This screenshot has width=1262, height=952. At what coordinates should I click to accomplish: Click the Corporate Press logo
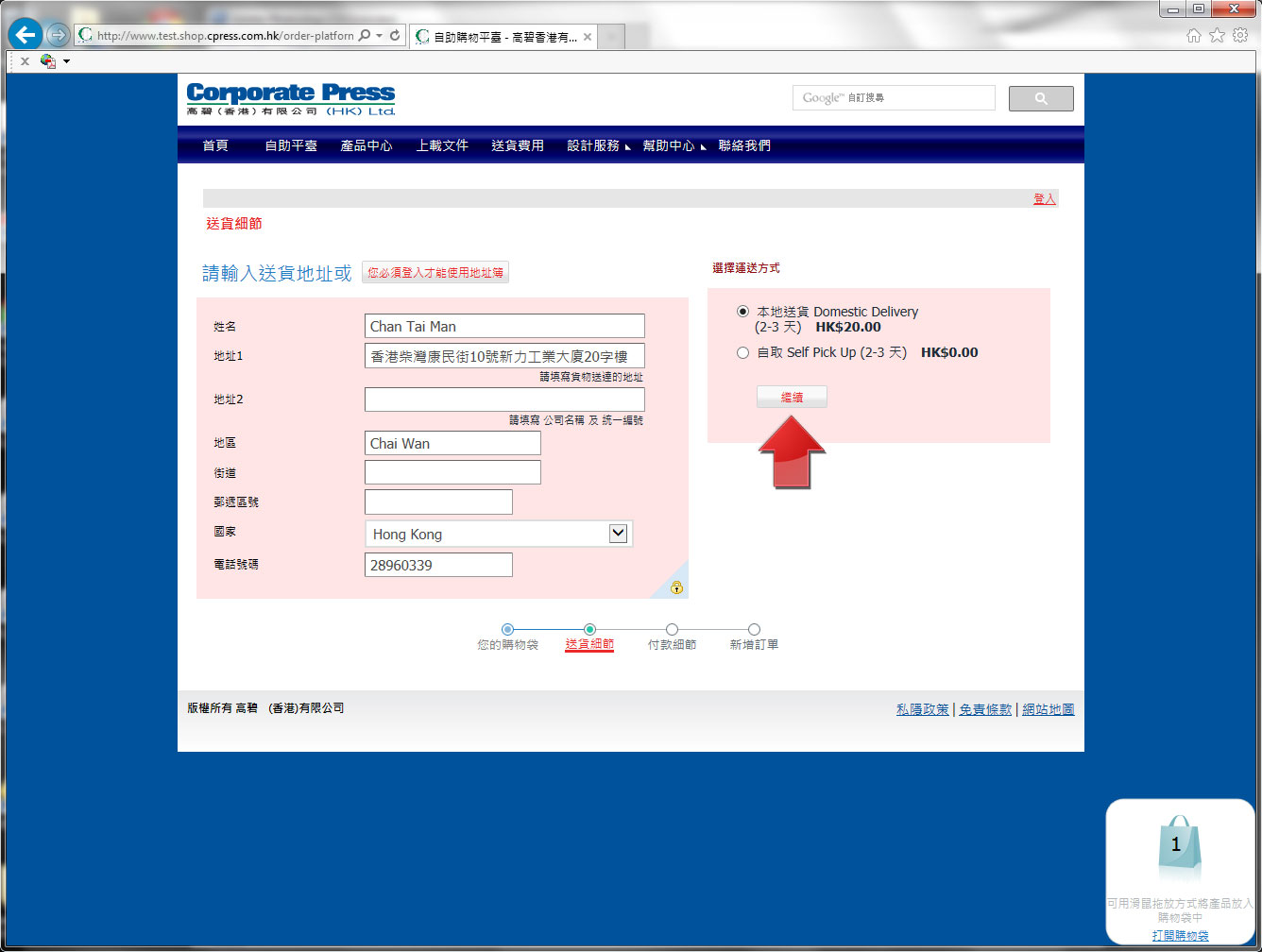[x=291, y=98]
